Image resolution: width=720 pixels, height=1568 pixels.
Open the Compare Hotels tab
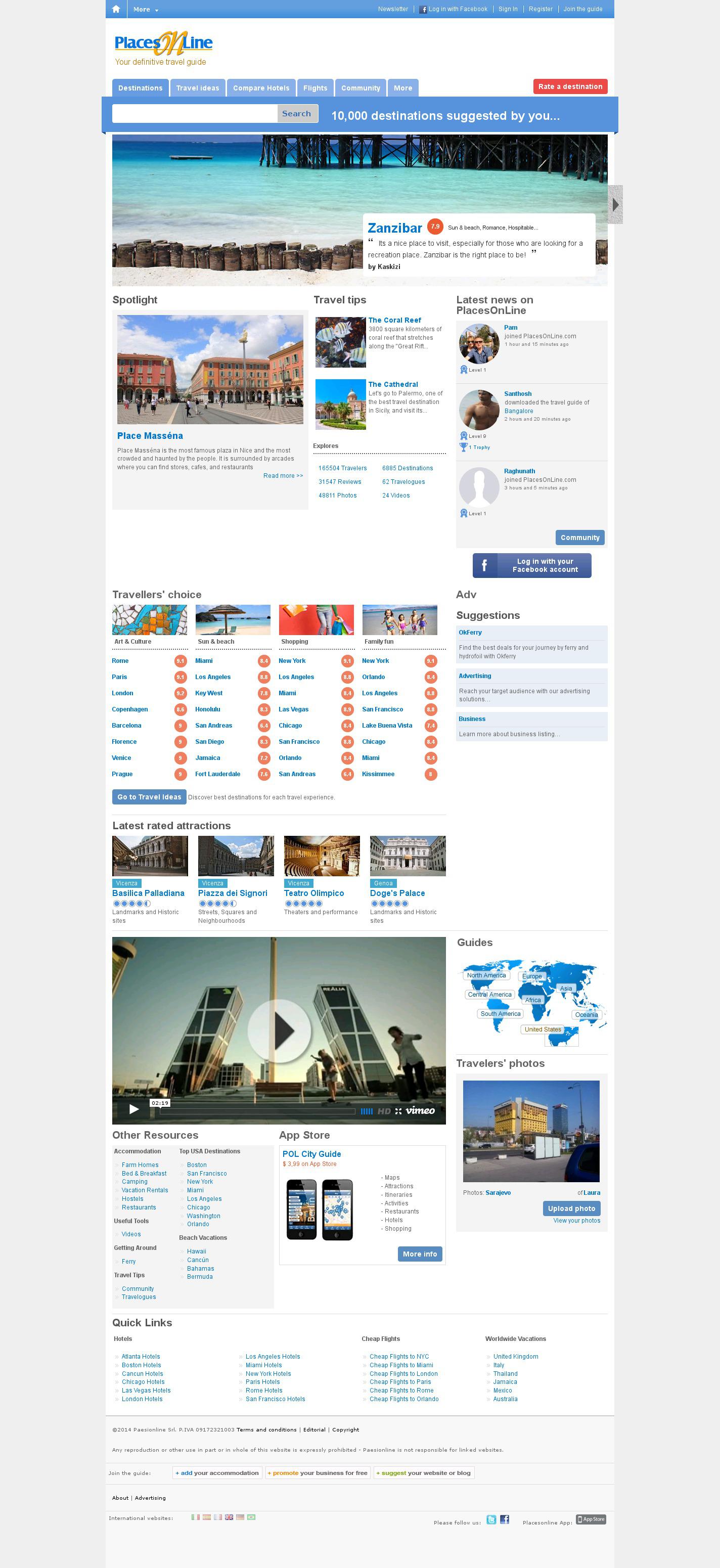pyautogui.click(x=261, y=88)
